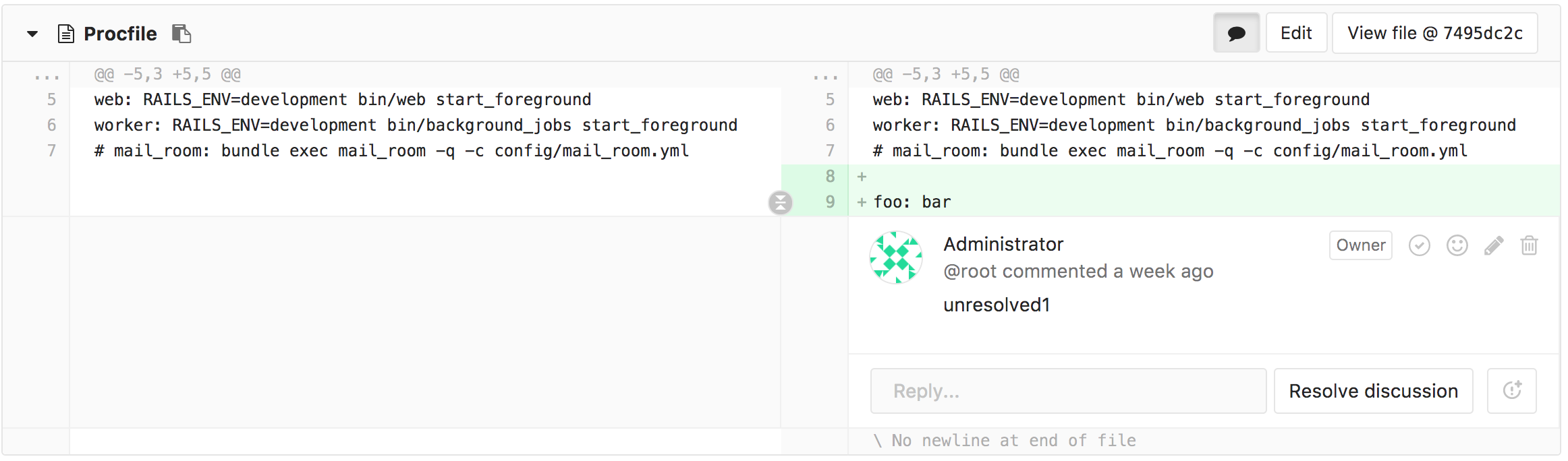Delete the comment with the trash icon
The height and width of the screenshot is (461, 1568).
[1529, 245]
